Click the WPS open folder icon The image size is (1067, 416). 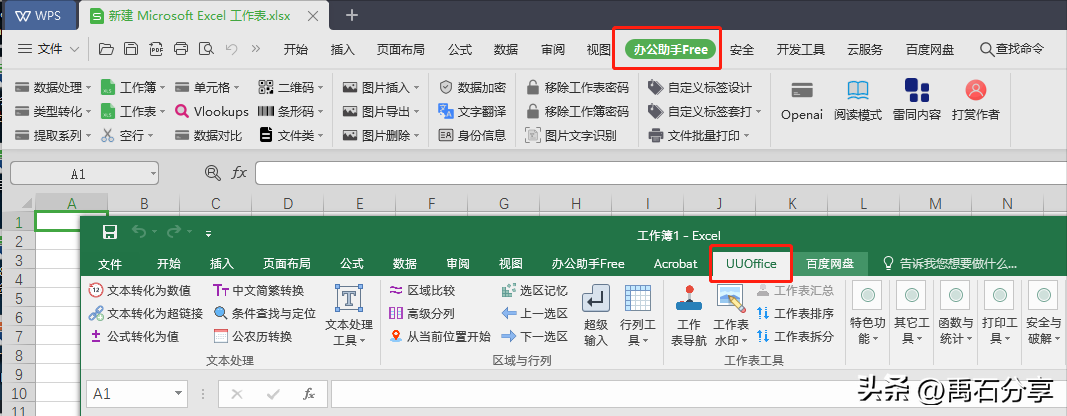point(105,48)
